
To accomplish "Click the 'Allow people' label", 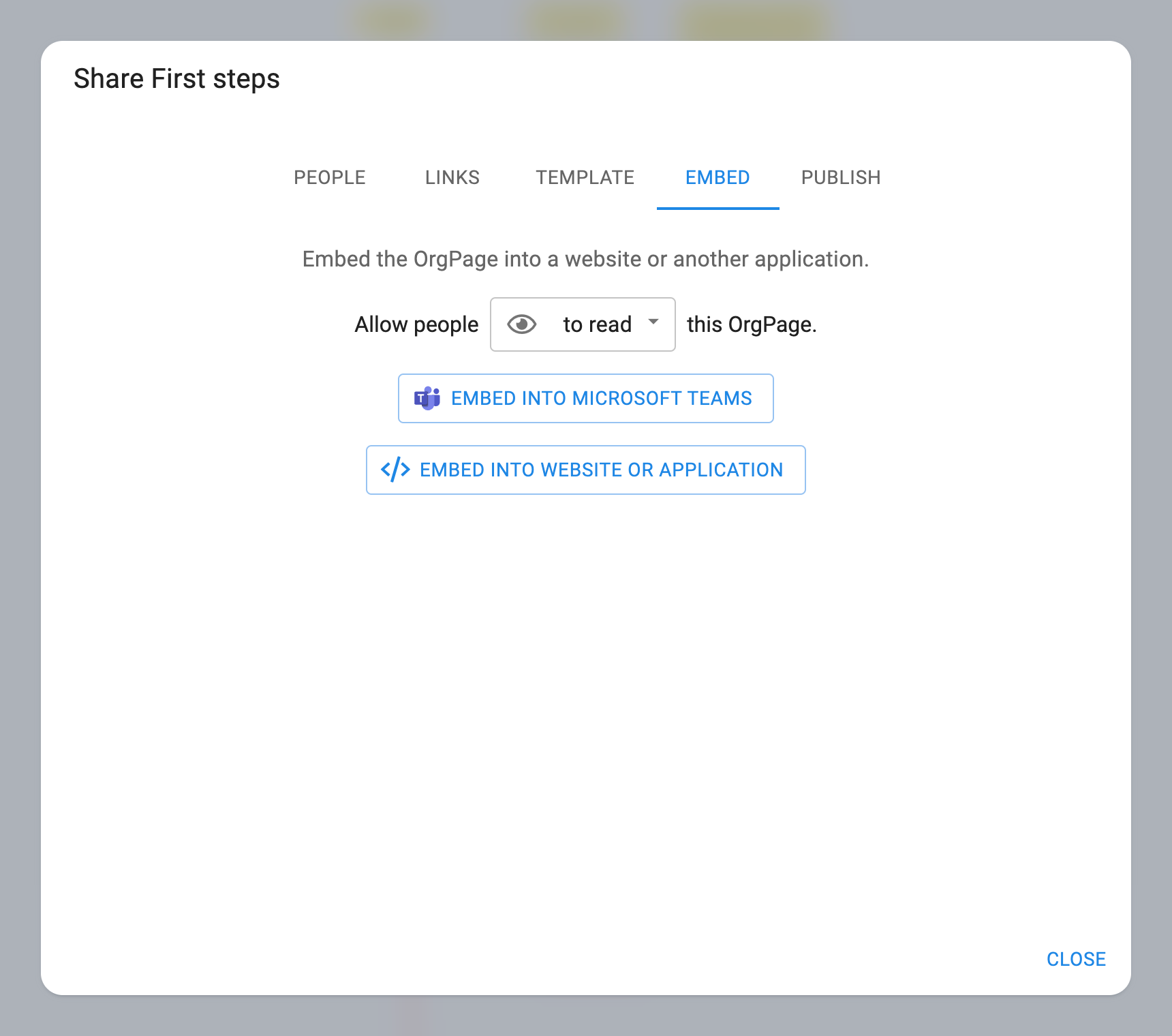I will [416, 324].
